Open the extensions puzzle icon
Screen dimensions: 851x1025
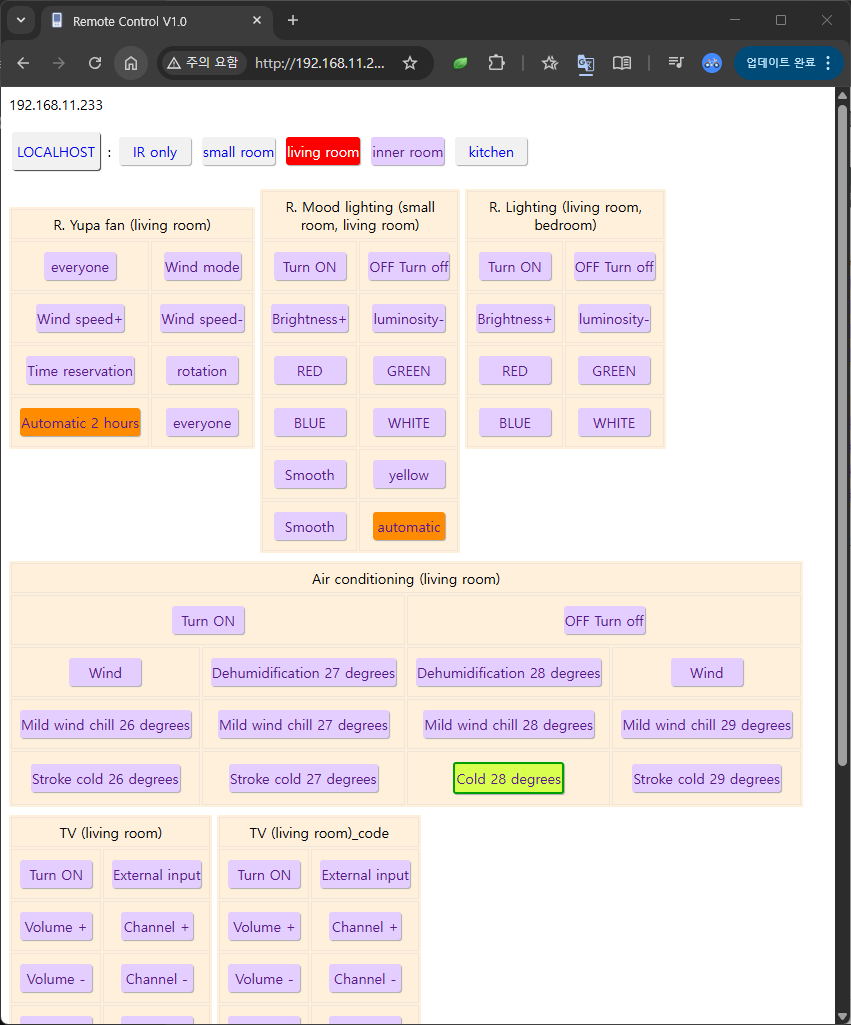tap(496, 63)
